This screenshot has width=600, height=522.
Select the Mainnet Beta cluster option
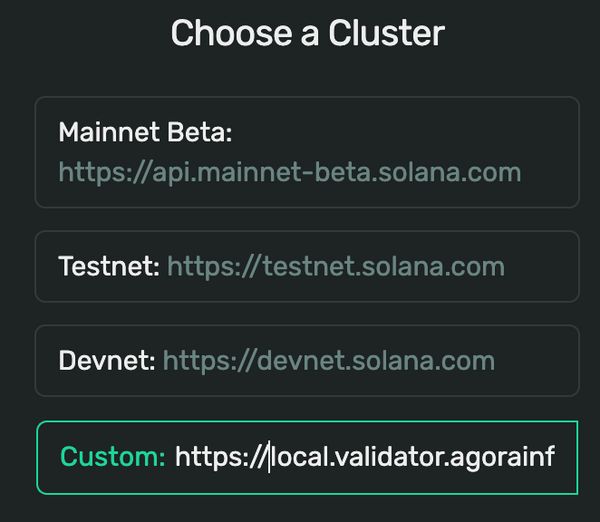(x=307, y=152)
